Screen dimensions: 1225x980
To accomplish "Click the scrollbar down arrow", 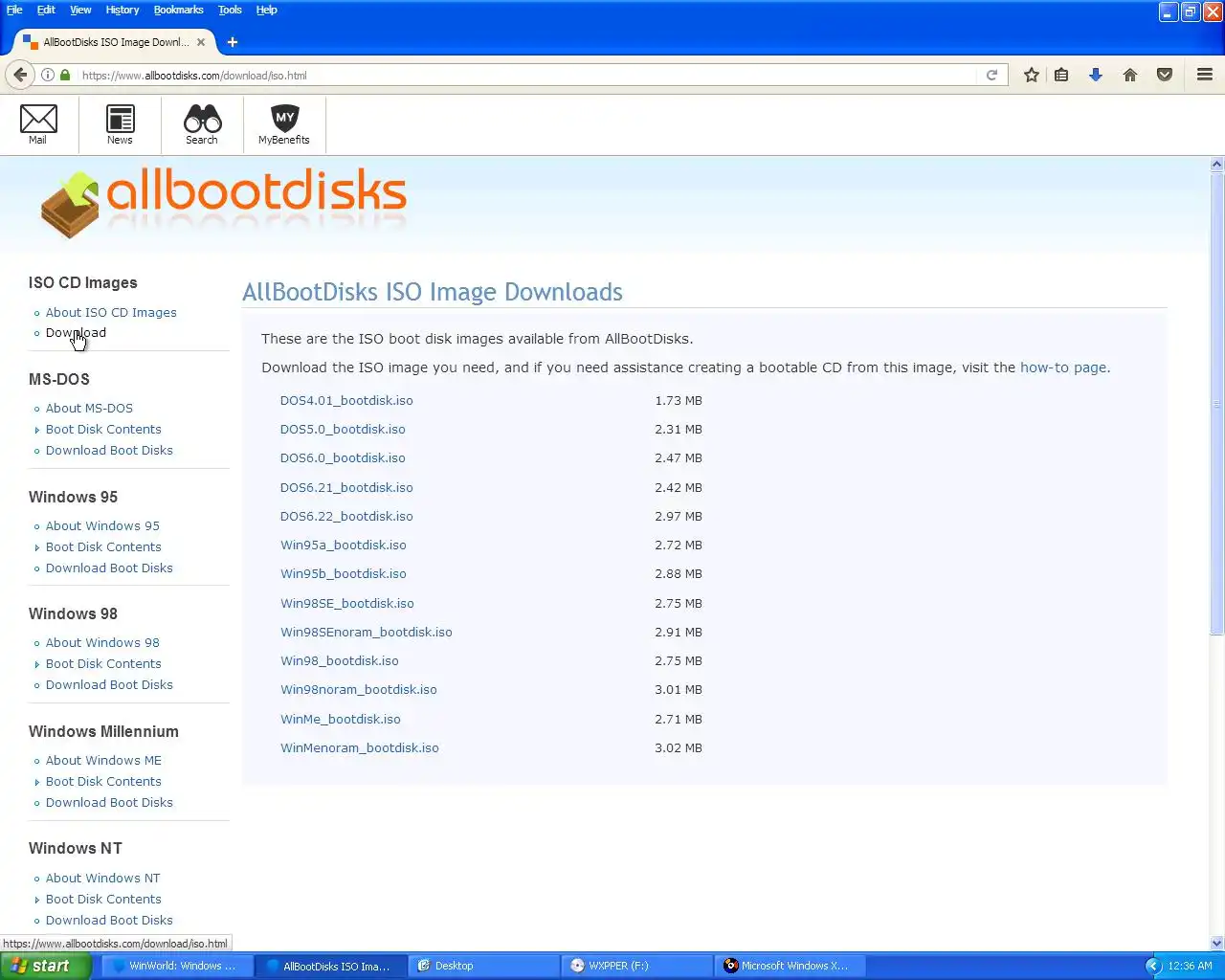I will [x=1217, y=944].
